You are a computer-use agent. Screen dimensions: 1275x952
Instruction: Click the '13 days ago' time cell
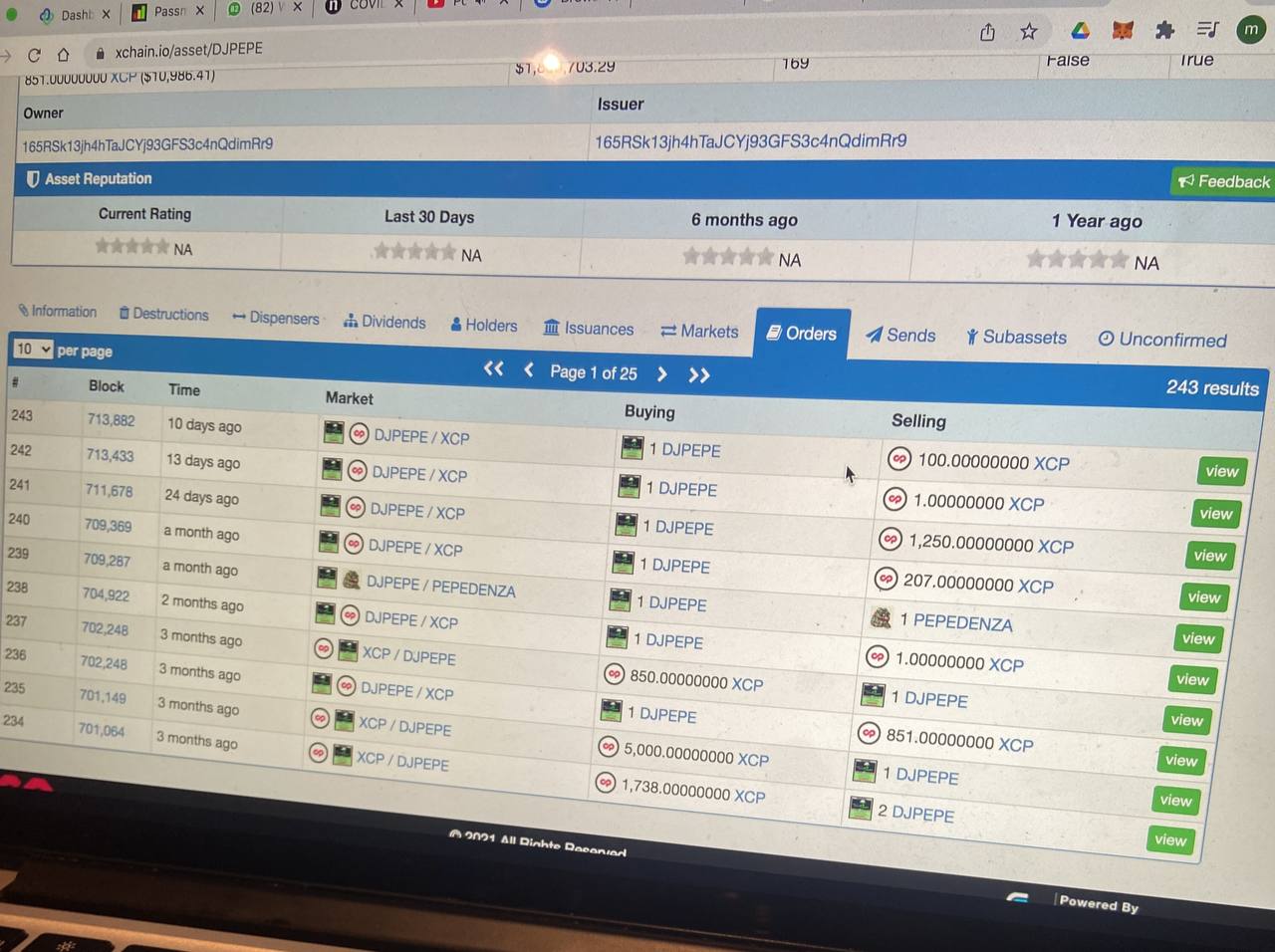click(x=203, y=461)
